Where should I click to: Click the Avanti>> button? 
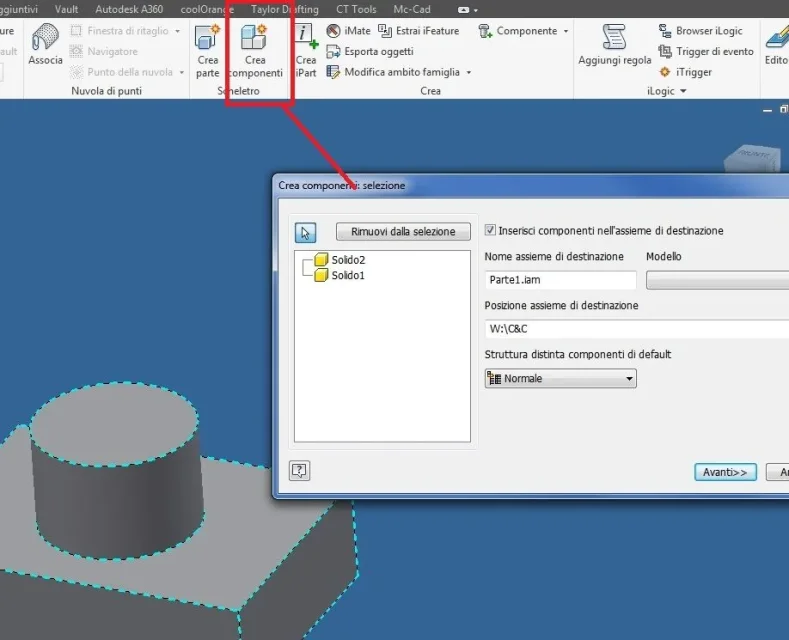point(725,472)
